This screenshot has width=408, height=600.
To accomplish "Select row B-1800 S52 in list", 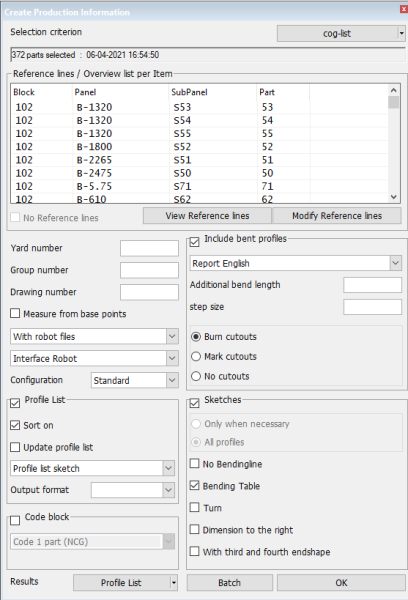I will (199, 147).
